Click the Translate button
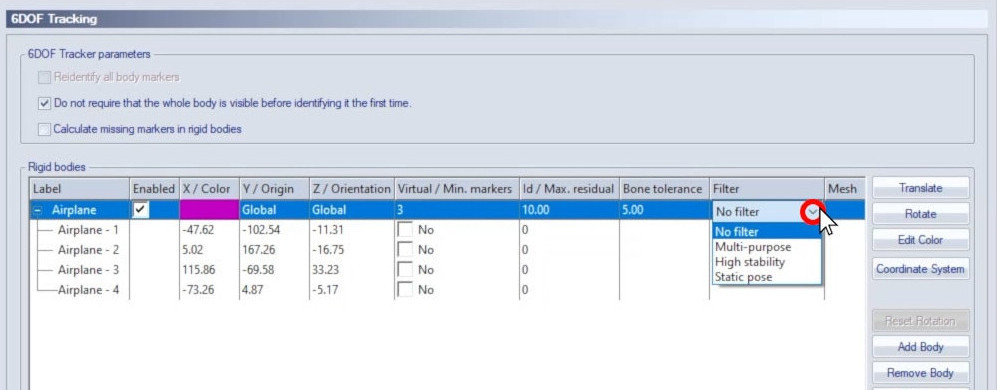This screenshot has height=390, width=997. 921,188
